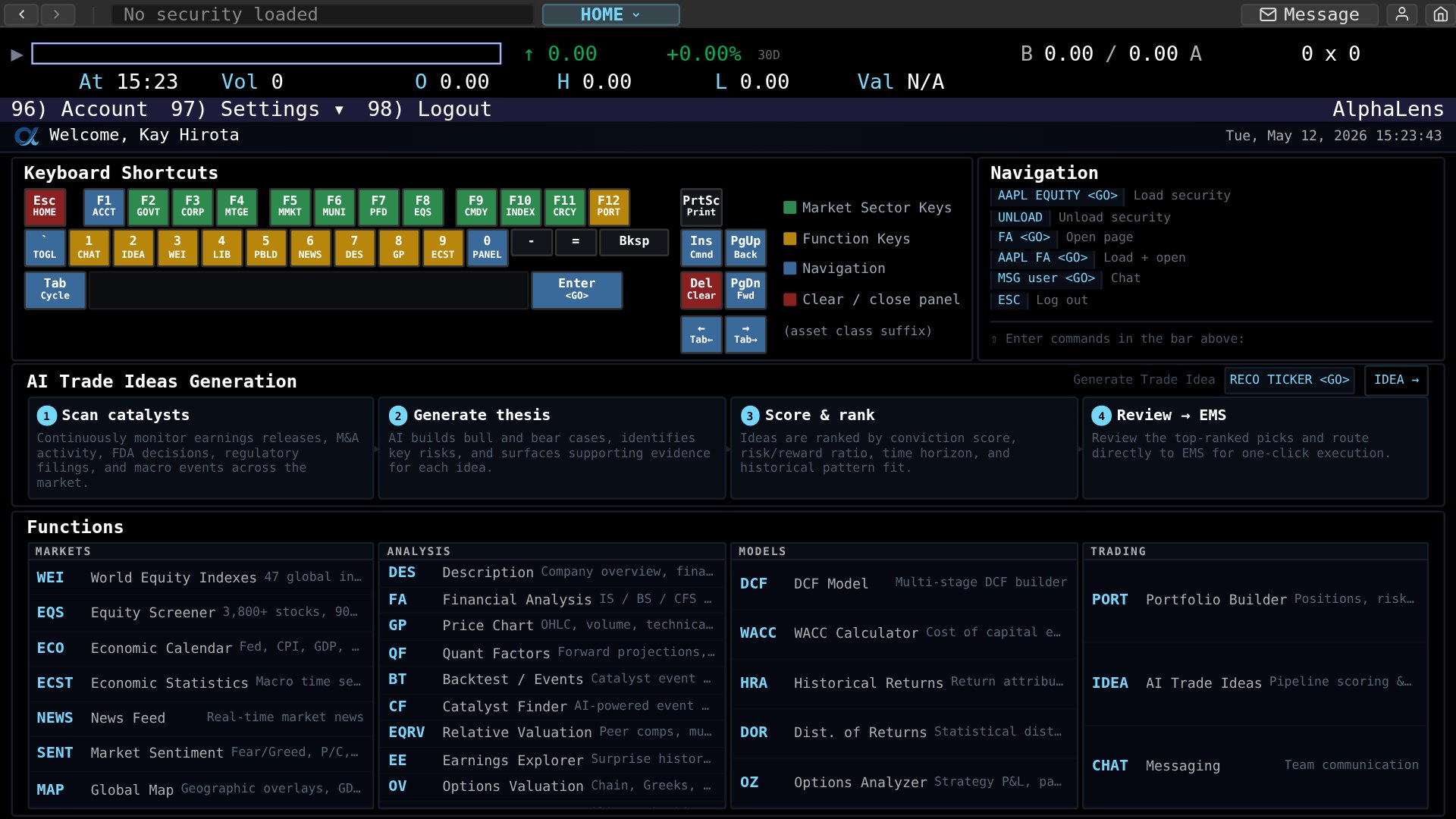Click the F4 MTGE sector key
This screenshot has height=819, width=1456.
click(237, 206)
